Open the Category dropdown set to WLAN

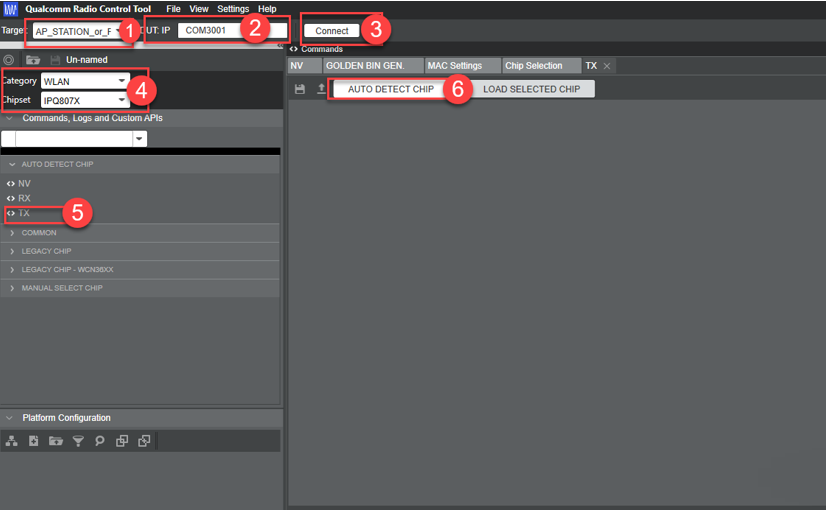[x=85, y=81]
